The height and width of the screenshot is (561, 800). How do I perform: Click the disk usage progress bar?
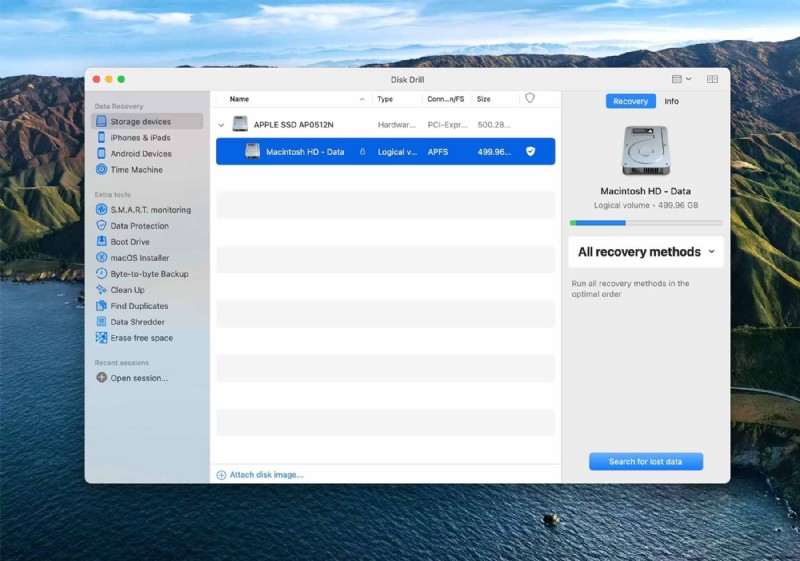coord(646,223)
